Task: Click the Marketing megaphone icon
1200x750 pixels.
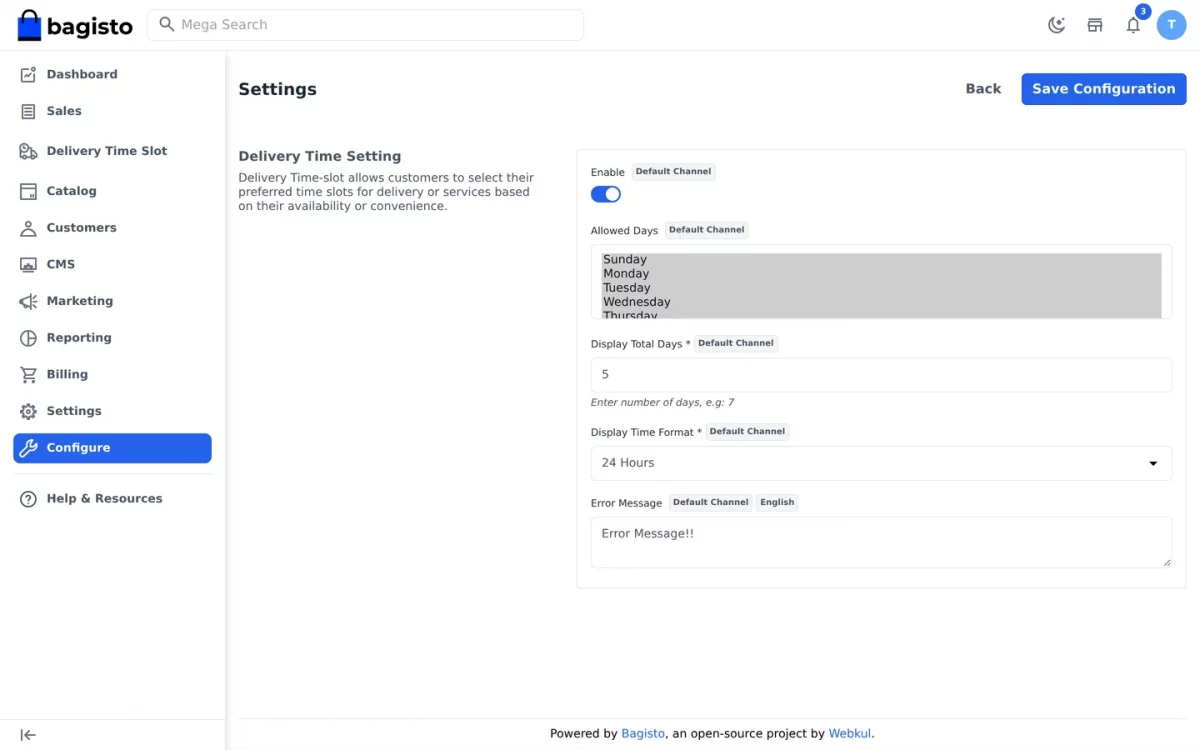Action: (x=28, y=301)
